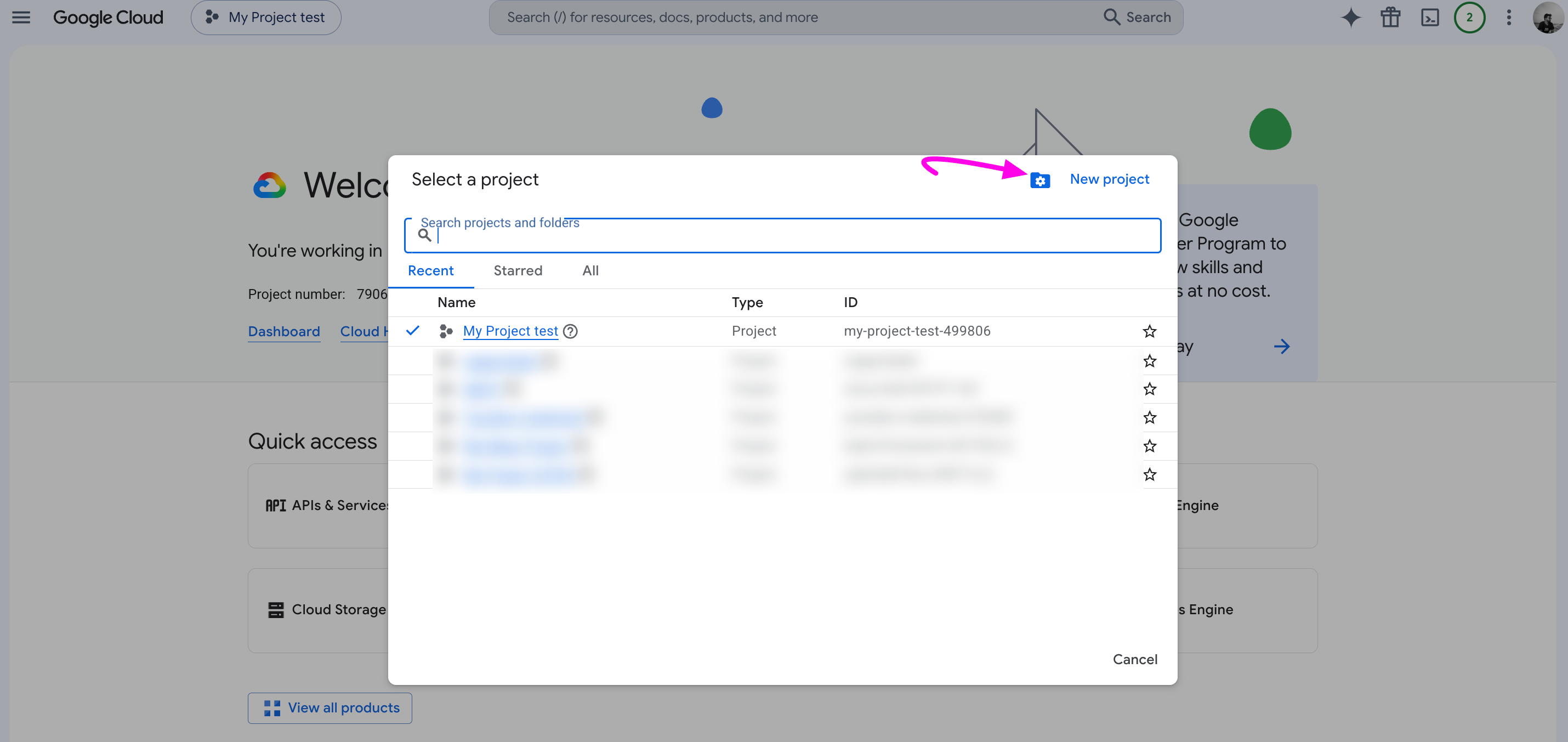The width and height of the screenshot is (1568, 742).
Task: Star the second project row
Action: click(1149, 360)
